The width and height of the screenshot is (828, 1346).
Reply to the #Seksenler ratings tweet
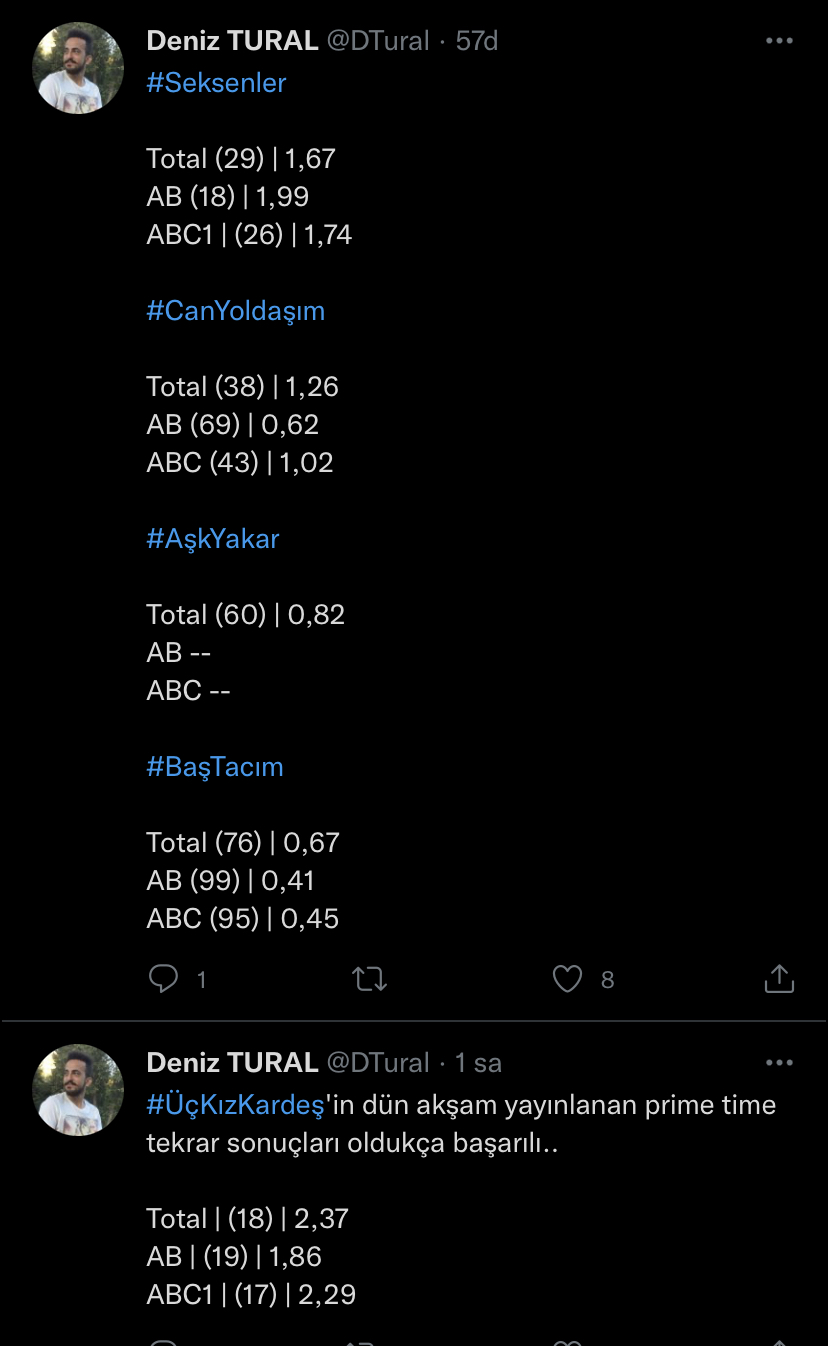(163, 979)
